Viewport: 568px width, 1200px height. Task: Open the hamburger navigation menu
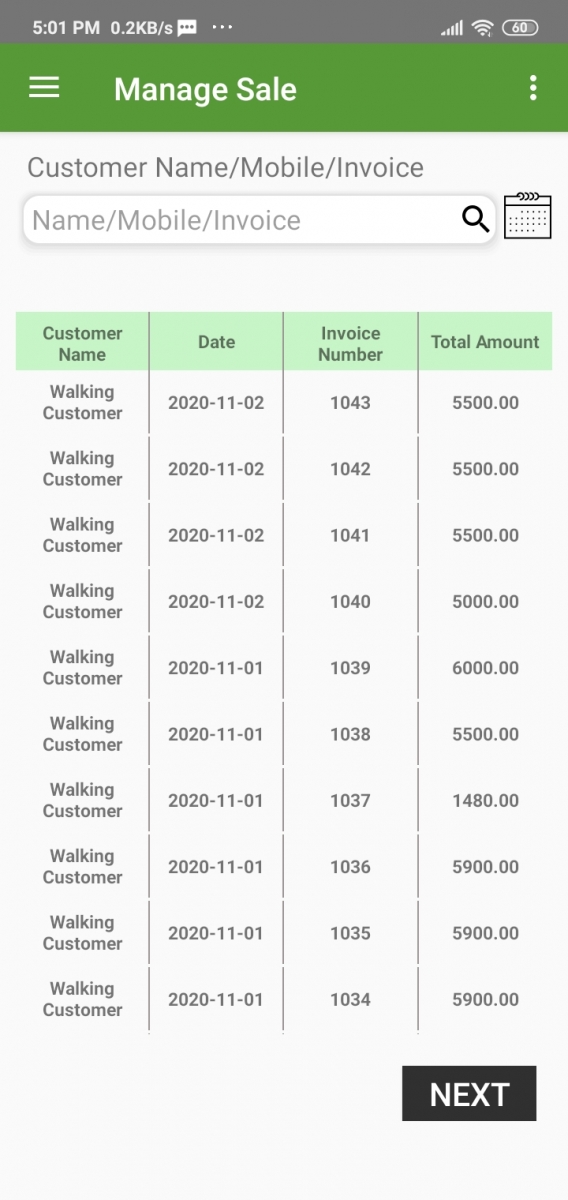(44, 88)
